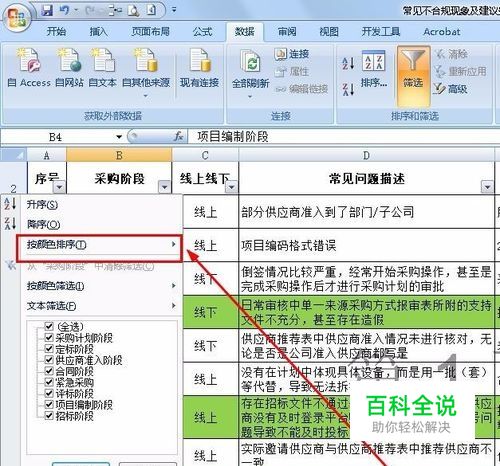Click the 编辑链接 edit links option
Image resolution: width=500 pixels, height=466 pixels.
click(x=301, y=89)
